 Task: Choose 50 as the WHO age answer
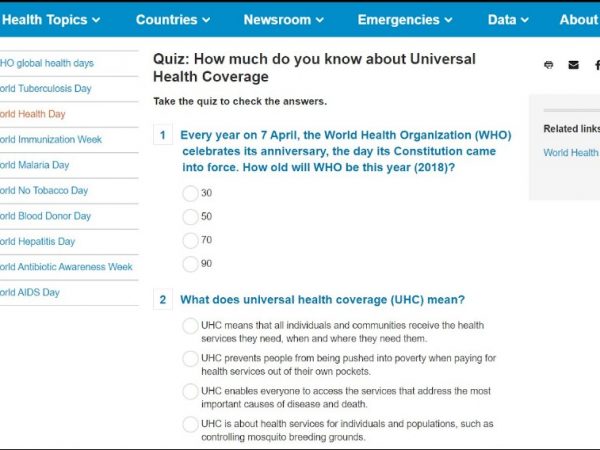click(190, 217)
